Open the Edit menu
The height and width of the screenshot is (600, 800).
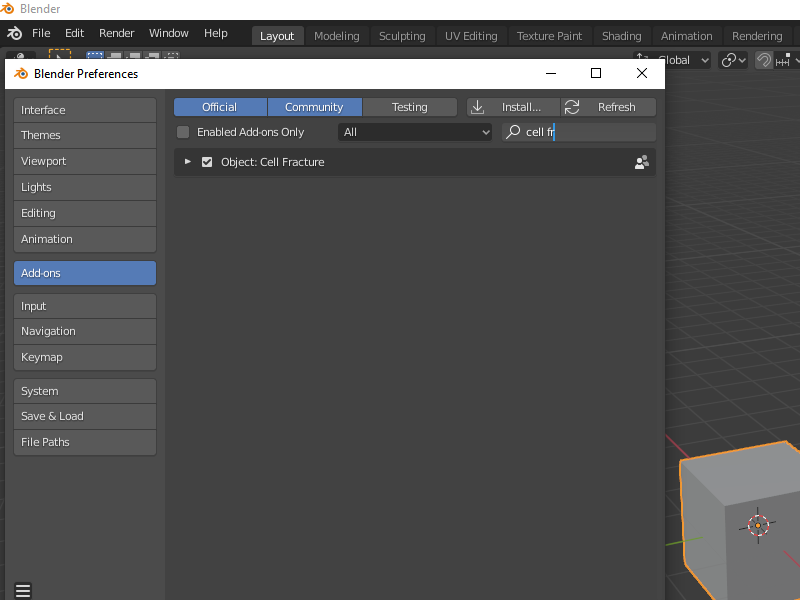pos(74,33)
